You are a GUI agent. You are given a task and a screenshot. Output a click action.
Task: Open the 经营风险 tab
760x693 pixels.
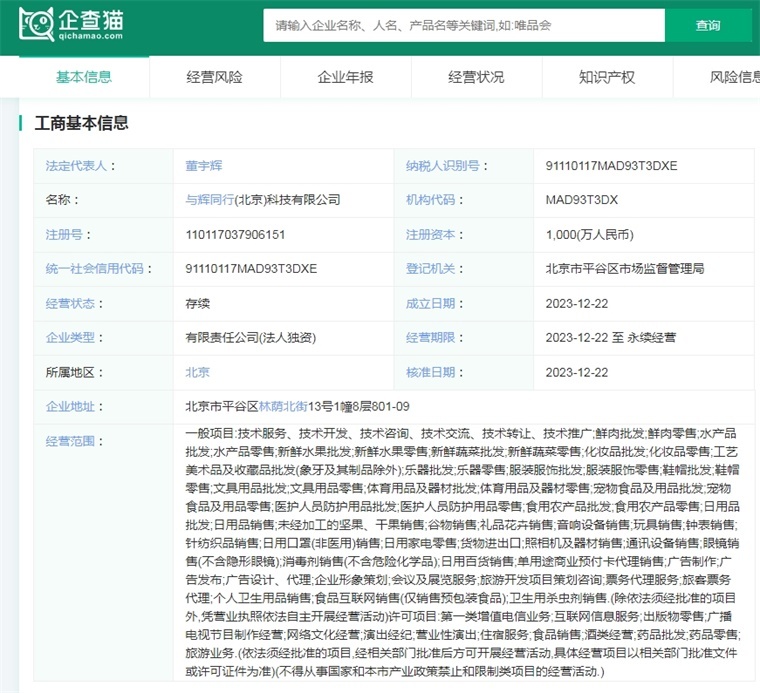(x=215, y=77)
